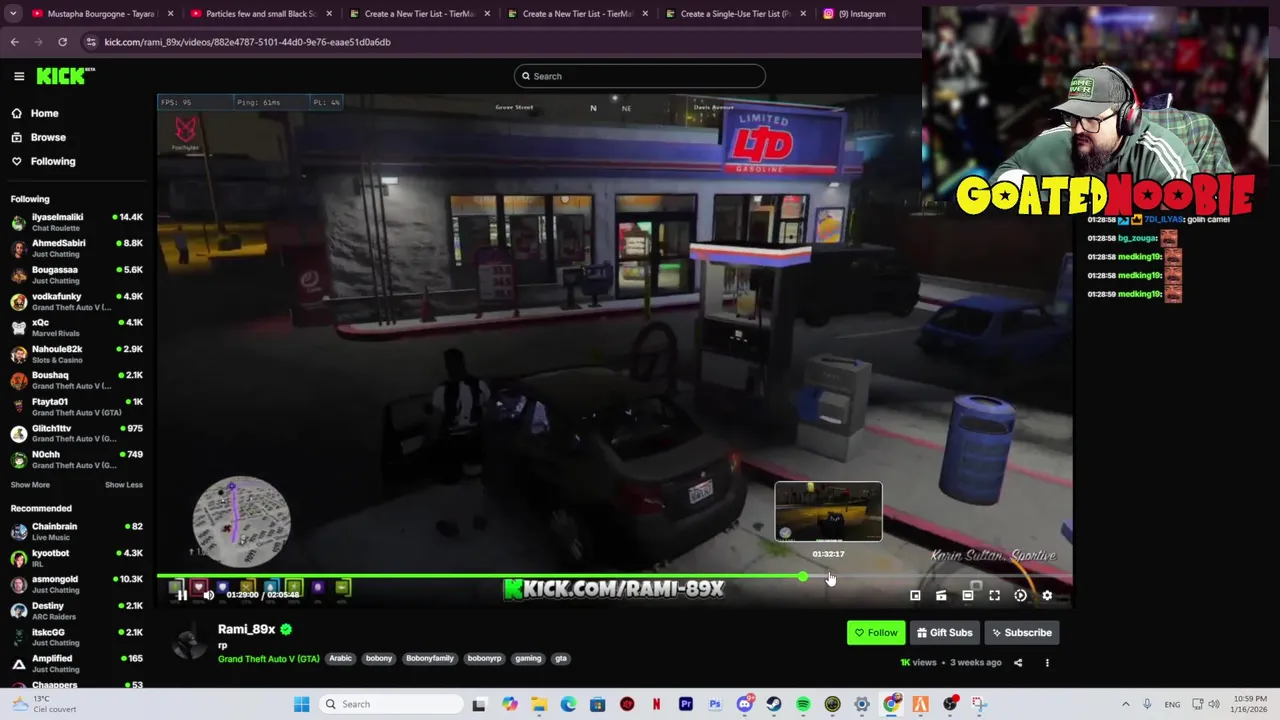Click Gift Subs button
Viewport: 1280px width, 720px height.
944,632
